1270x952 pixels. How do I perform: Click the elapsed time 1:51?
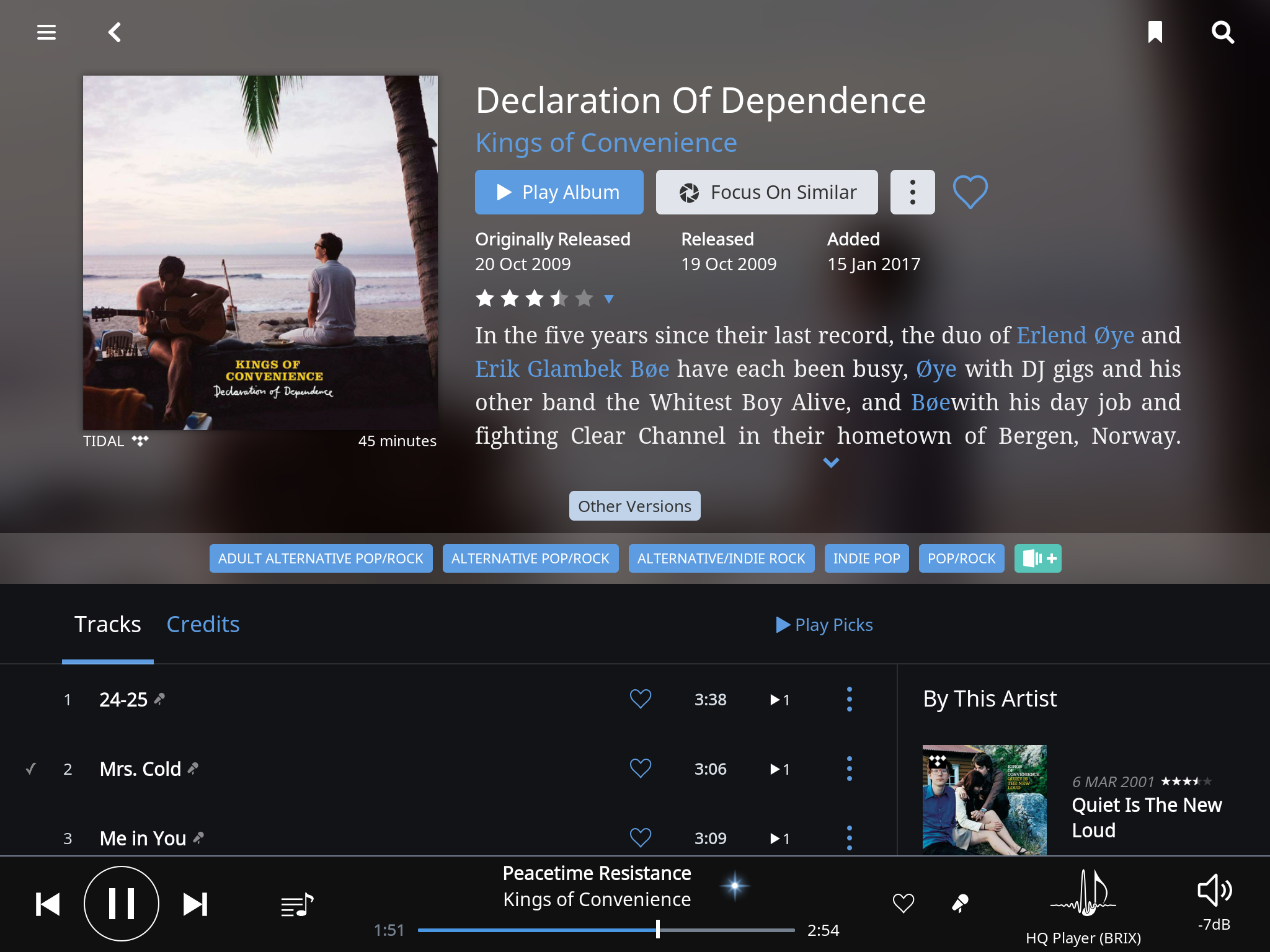(389, 930)
